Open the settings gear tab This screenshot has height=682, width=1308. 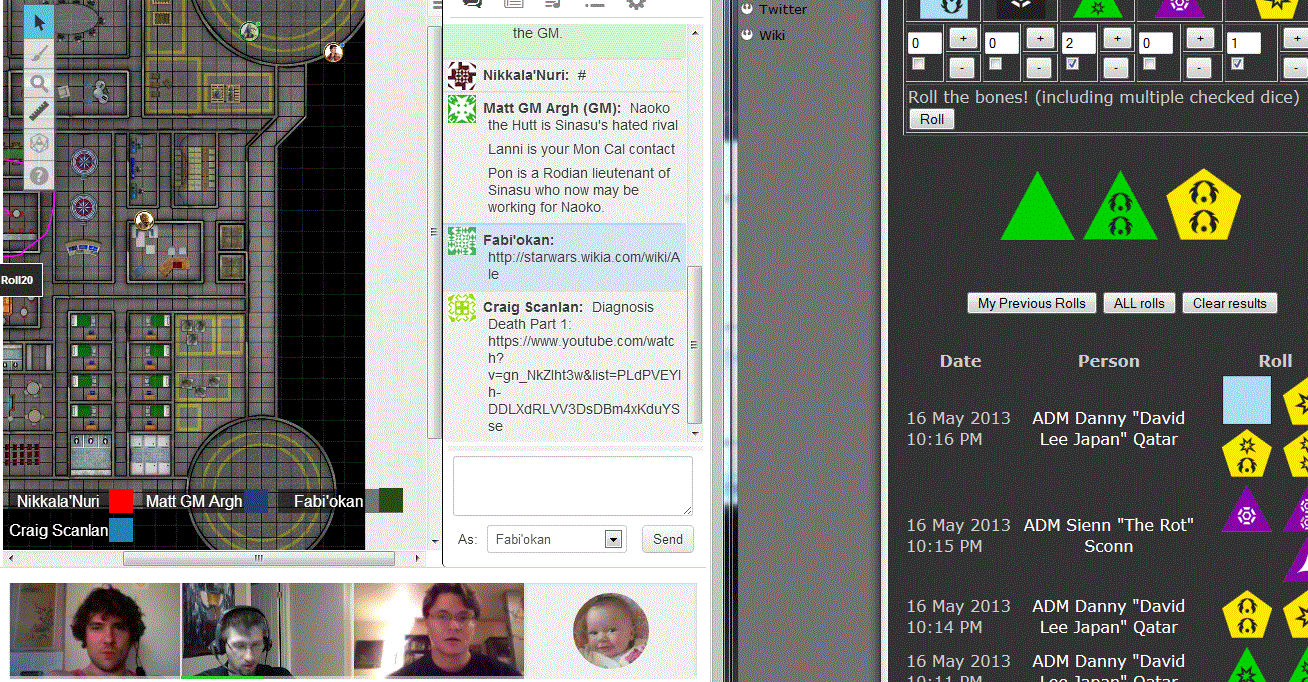(635, 4)
